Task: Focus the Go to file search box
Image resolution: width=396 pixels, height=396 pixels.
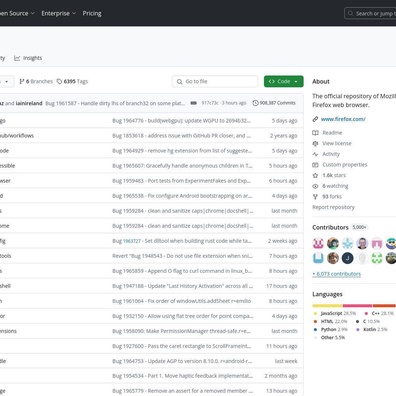Action: tap(215, 81)
